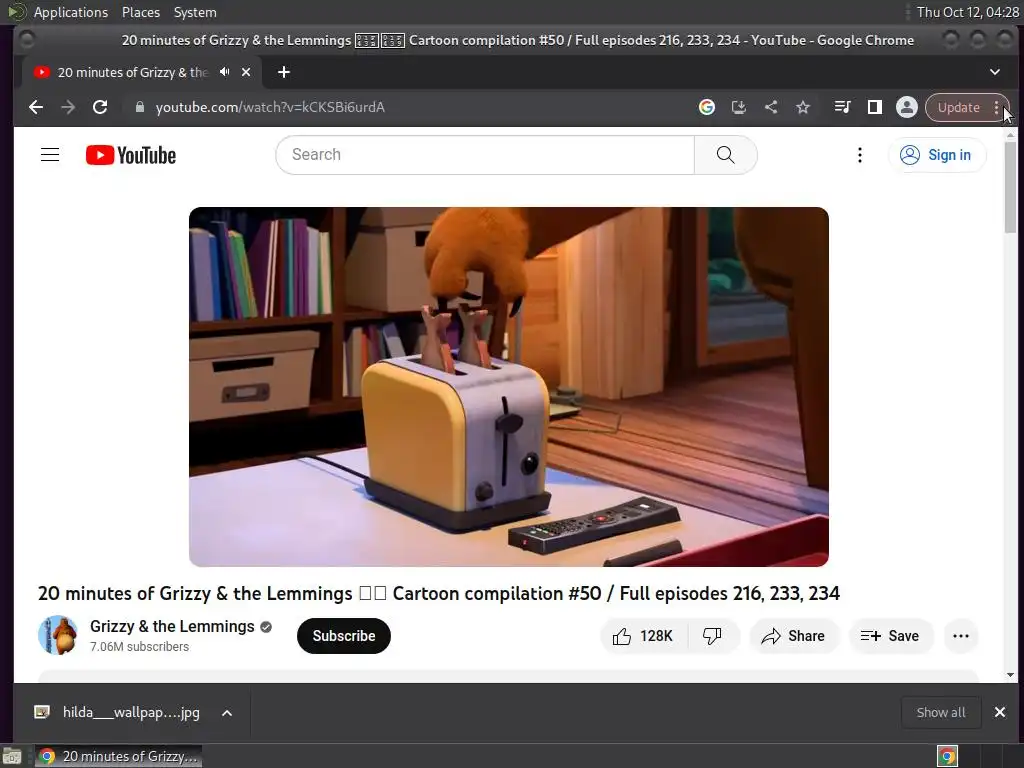This screenshot has width=1024, height=768.
Task: Expand the tab search dropdown
Action: 995,72
